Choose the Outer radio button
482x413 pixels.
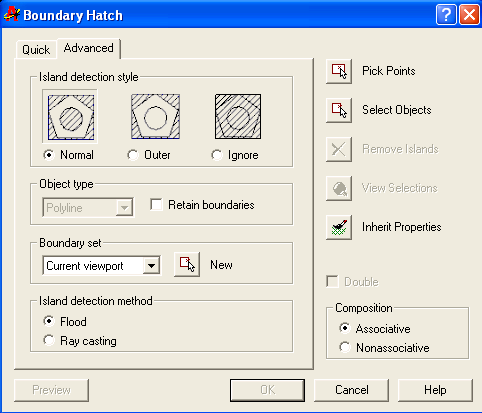[133, 155]
